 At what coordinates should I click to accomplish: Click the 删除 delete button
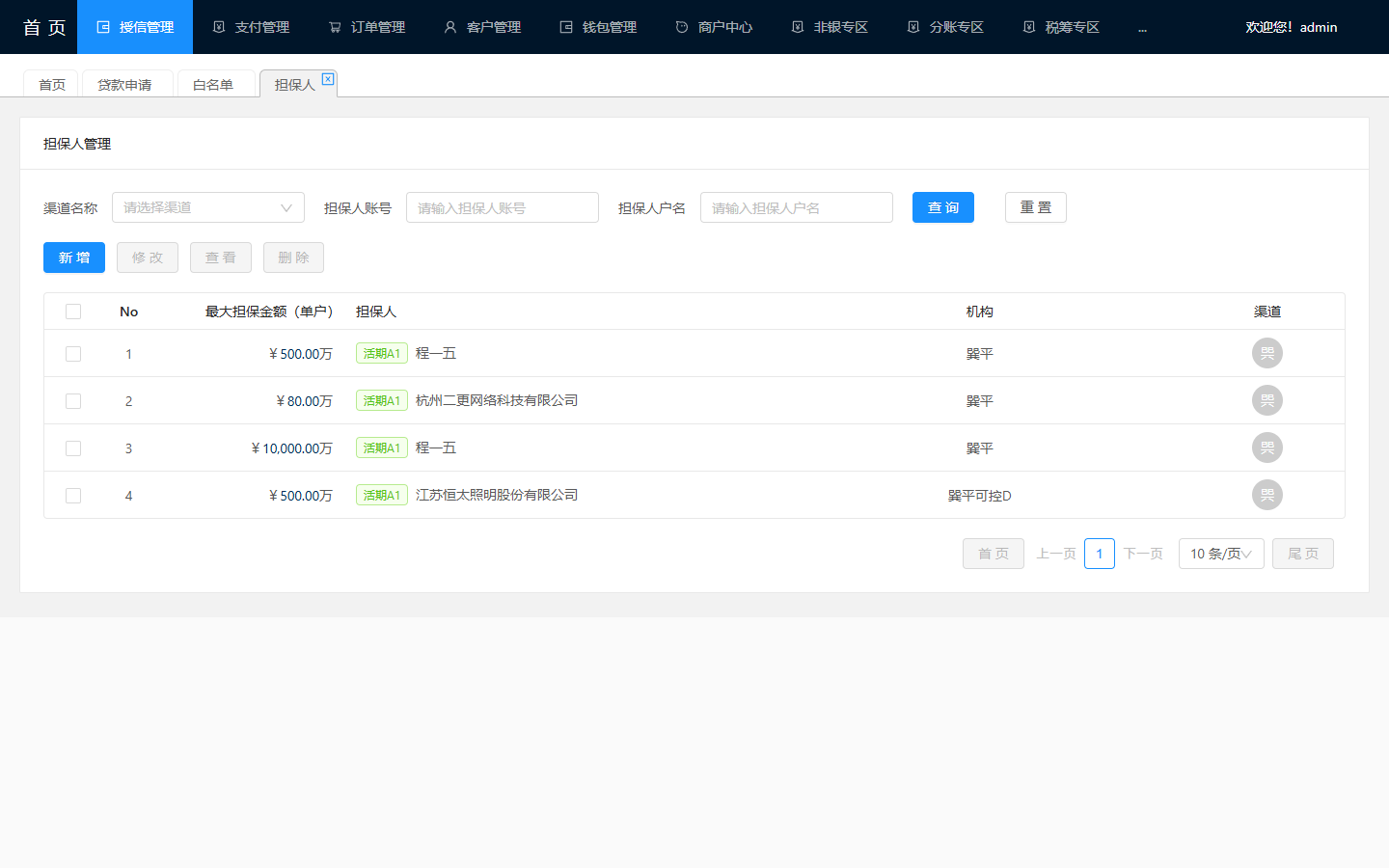click(x=294, y=258)
